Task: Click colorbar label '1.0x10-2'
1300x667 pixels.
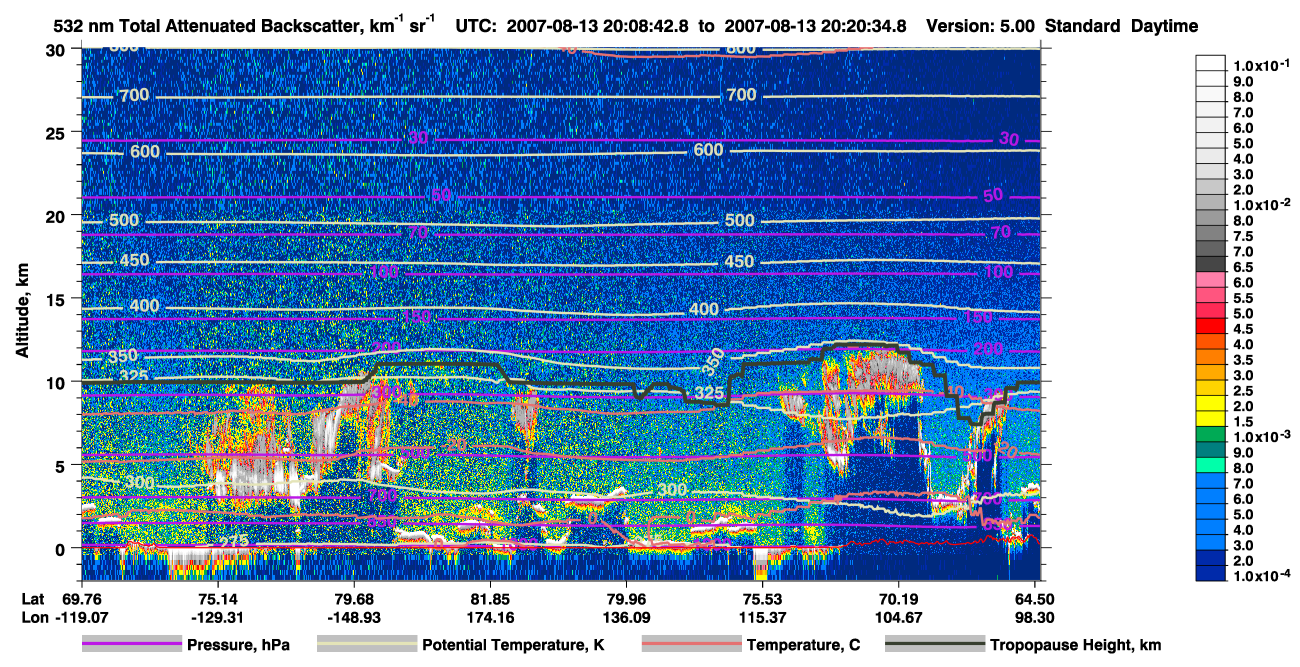Action: click(1262, 204)
